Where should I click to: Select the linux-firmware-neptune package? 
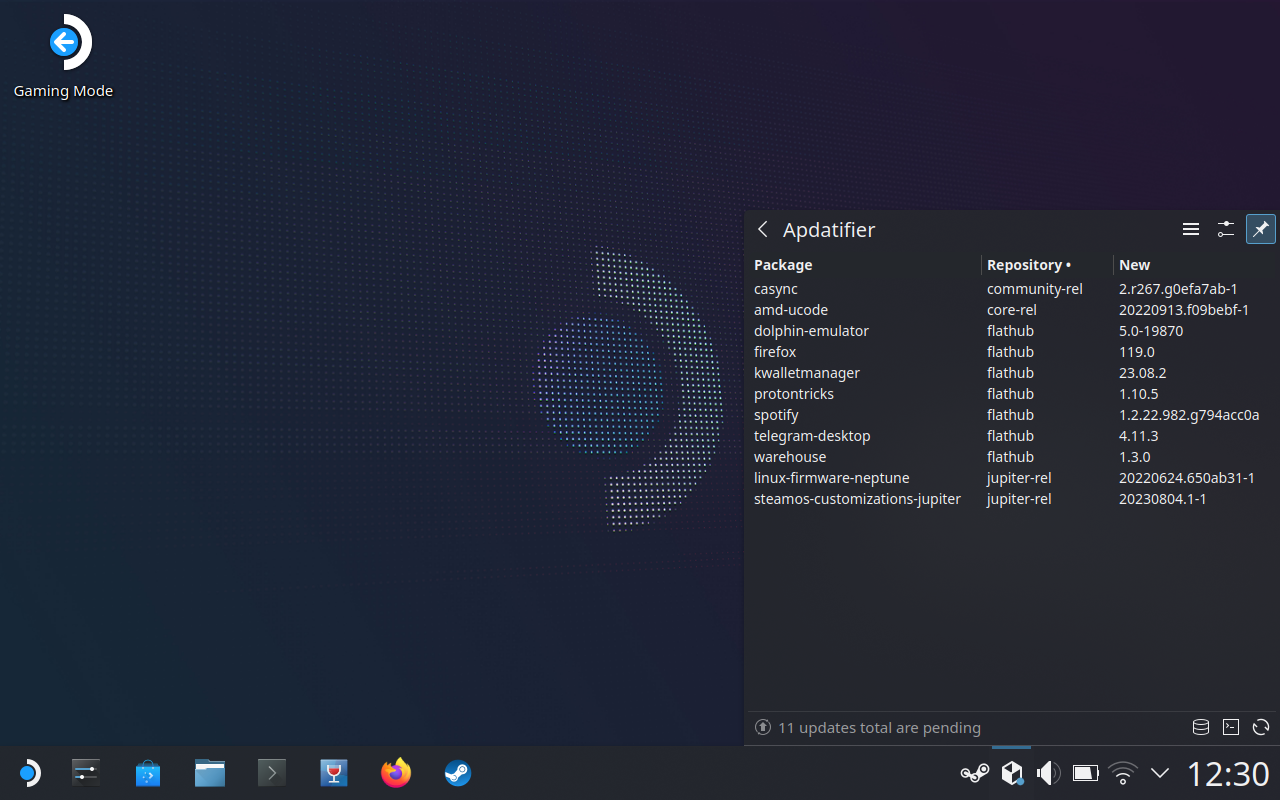point(1012,478)
